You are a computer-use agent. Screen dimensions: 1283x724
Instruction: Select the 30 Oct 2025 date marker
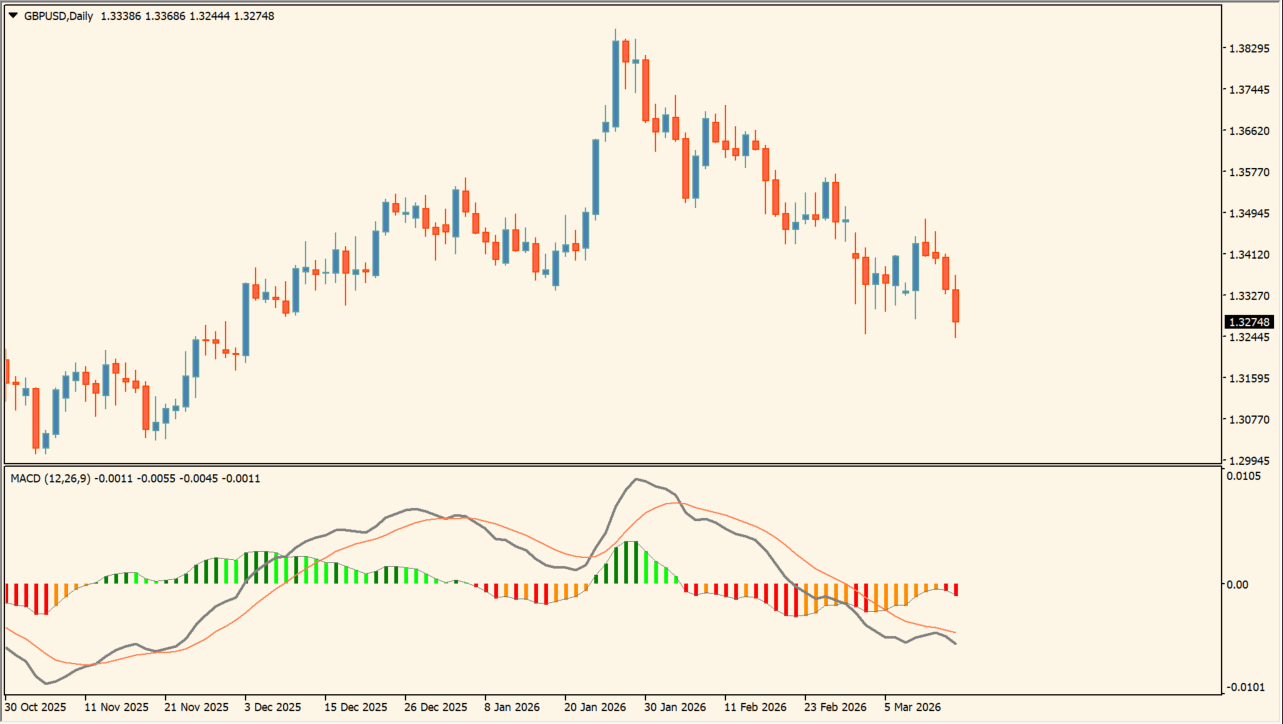pyautogui.click(x=37, y=707)
